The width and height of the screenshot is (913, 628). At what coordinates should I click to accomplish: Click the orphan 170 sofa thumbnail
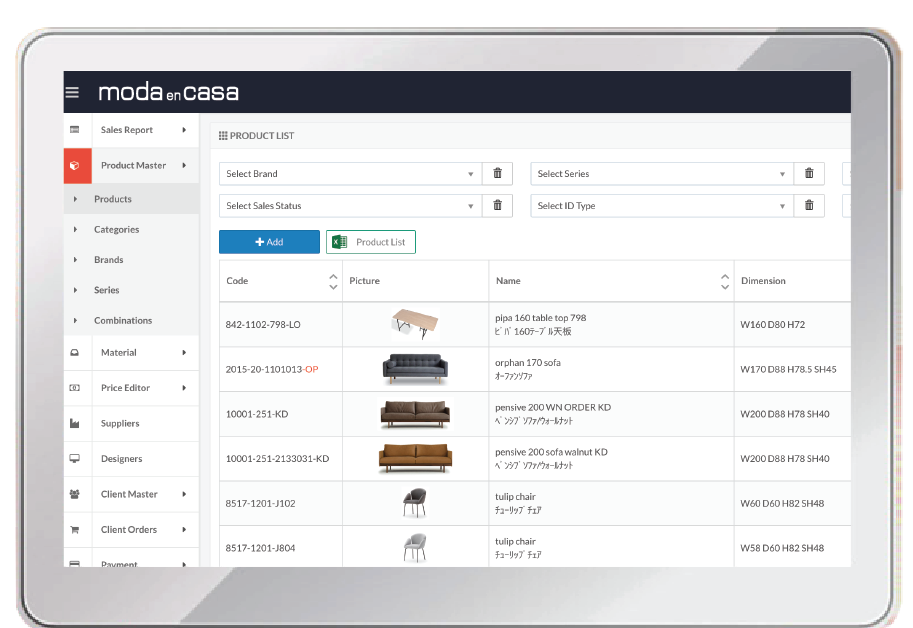(415, 369)
